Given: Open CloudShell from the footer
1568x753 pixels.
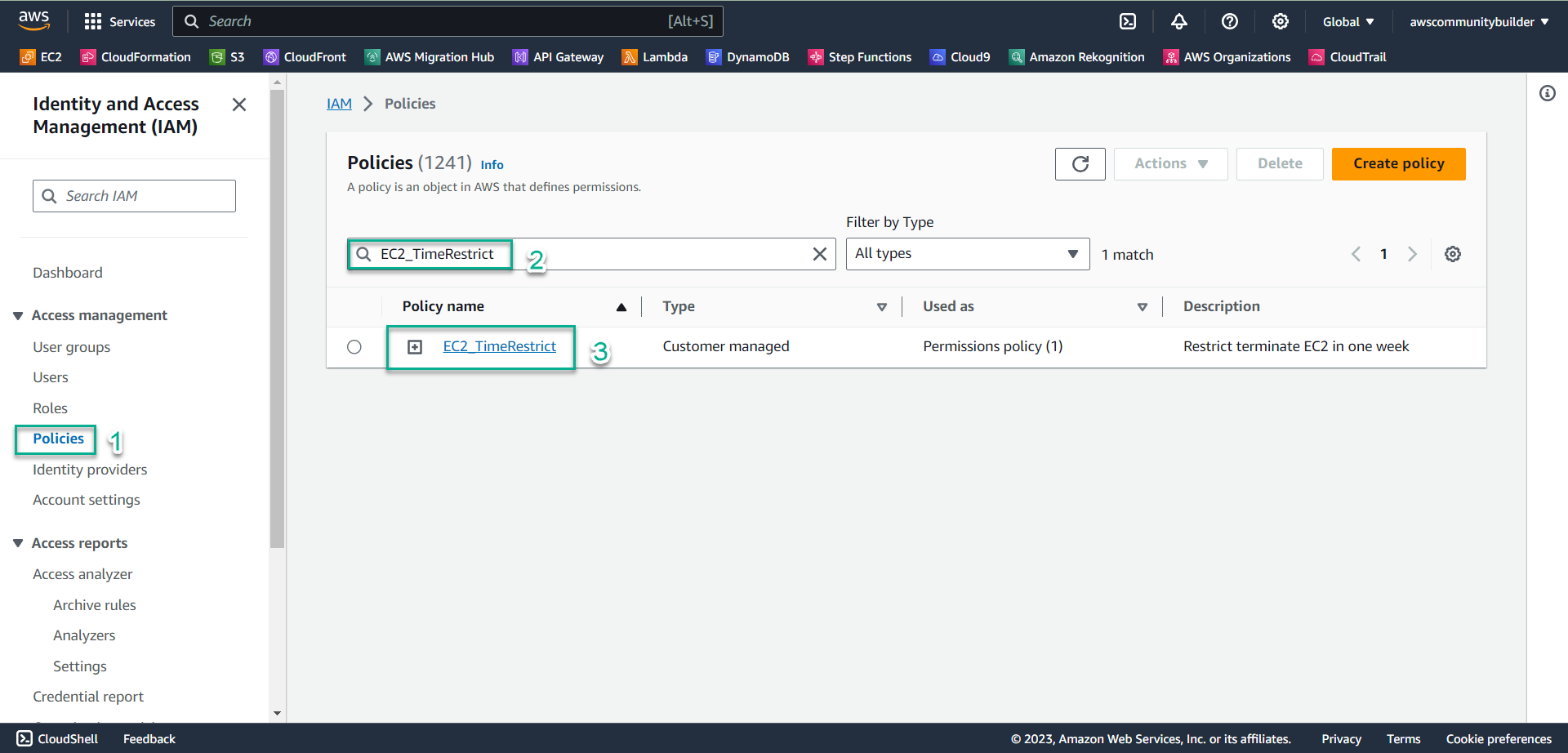Looking at the screenshot, I should 57,738.
